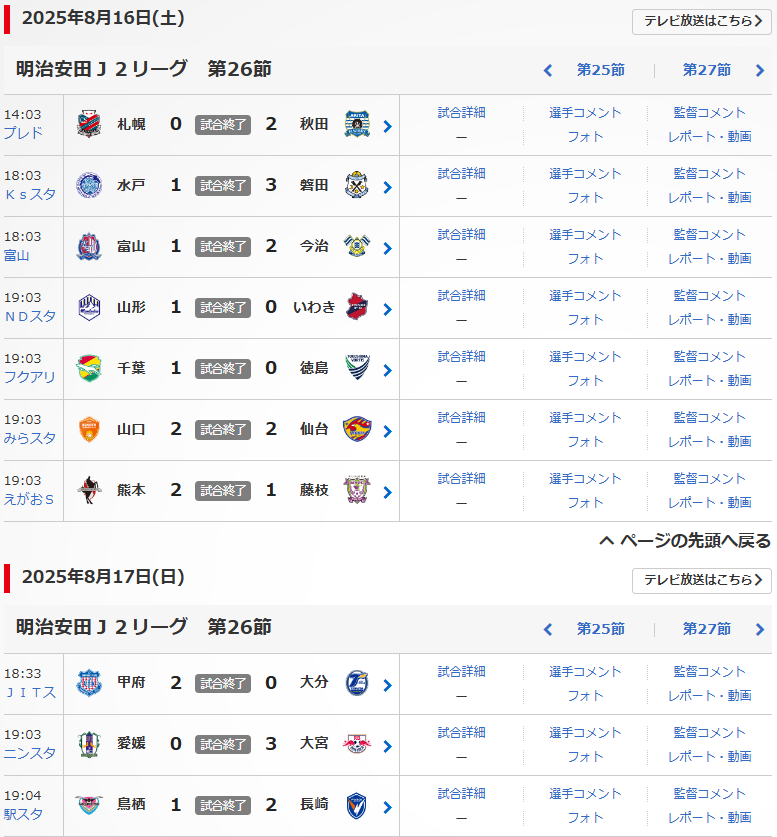Click the Sendai team crest icon
Screen dimensions: 777x837
click(357, 429)
